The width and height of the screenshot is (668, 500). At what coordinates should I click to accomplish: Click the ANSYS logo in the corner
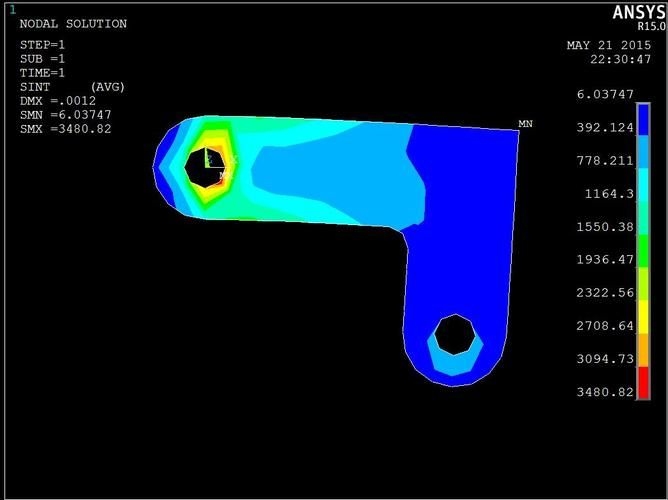634,12
